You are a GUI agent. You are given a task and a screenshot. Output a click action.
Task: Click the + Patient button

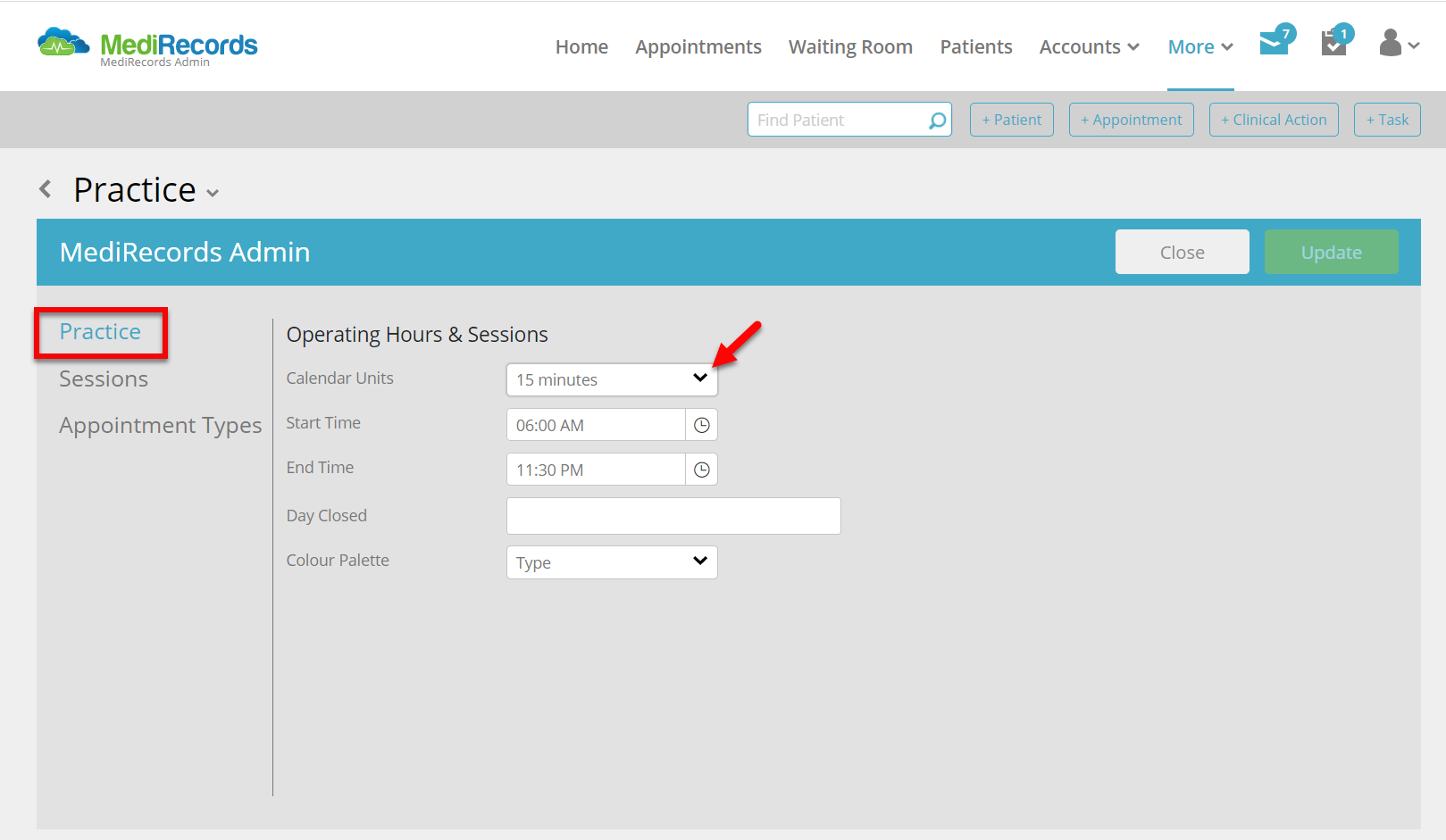1012,120
